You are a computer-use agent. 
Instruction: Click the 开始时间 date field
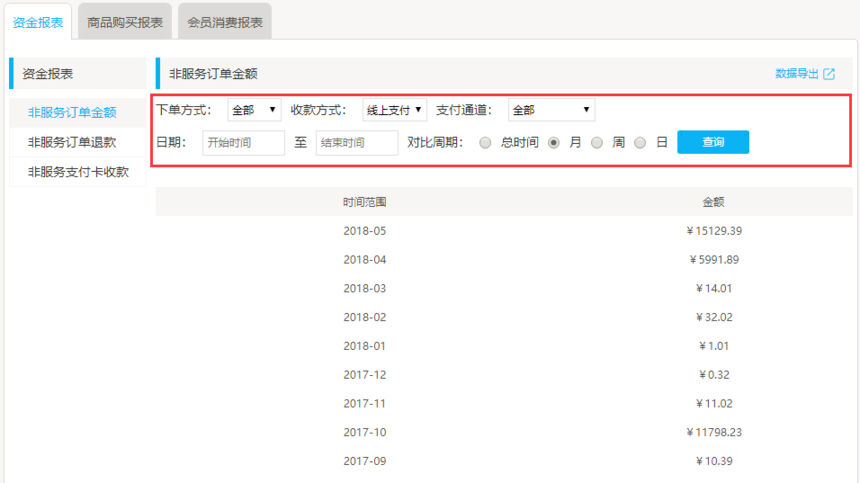click(x=243, y=143)
